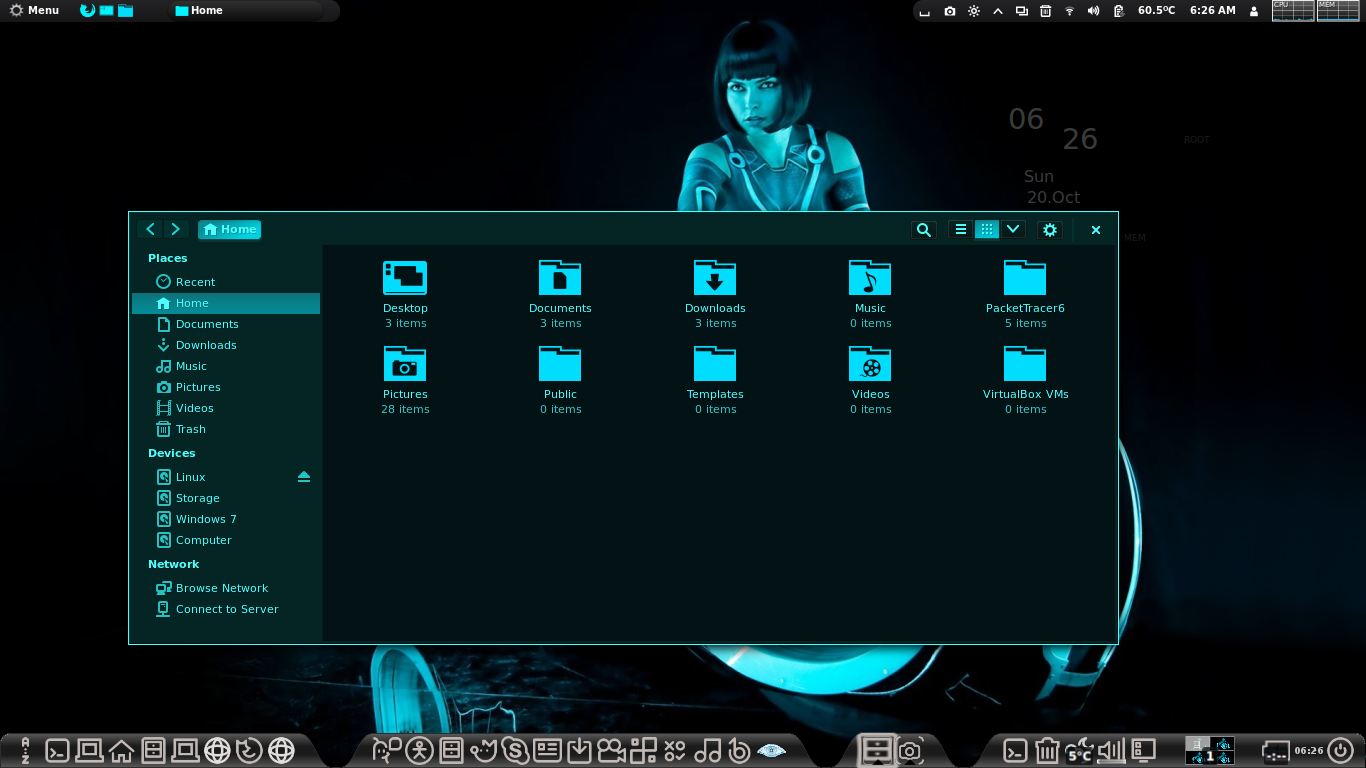
Task: Open the user account tray icon
Action: tap(1254, 11)
